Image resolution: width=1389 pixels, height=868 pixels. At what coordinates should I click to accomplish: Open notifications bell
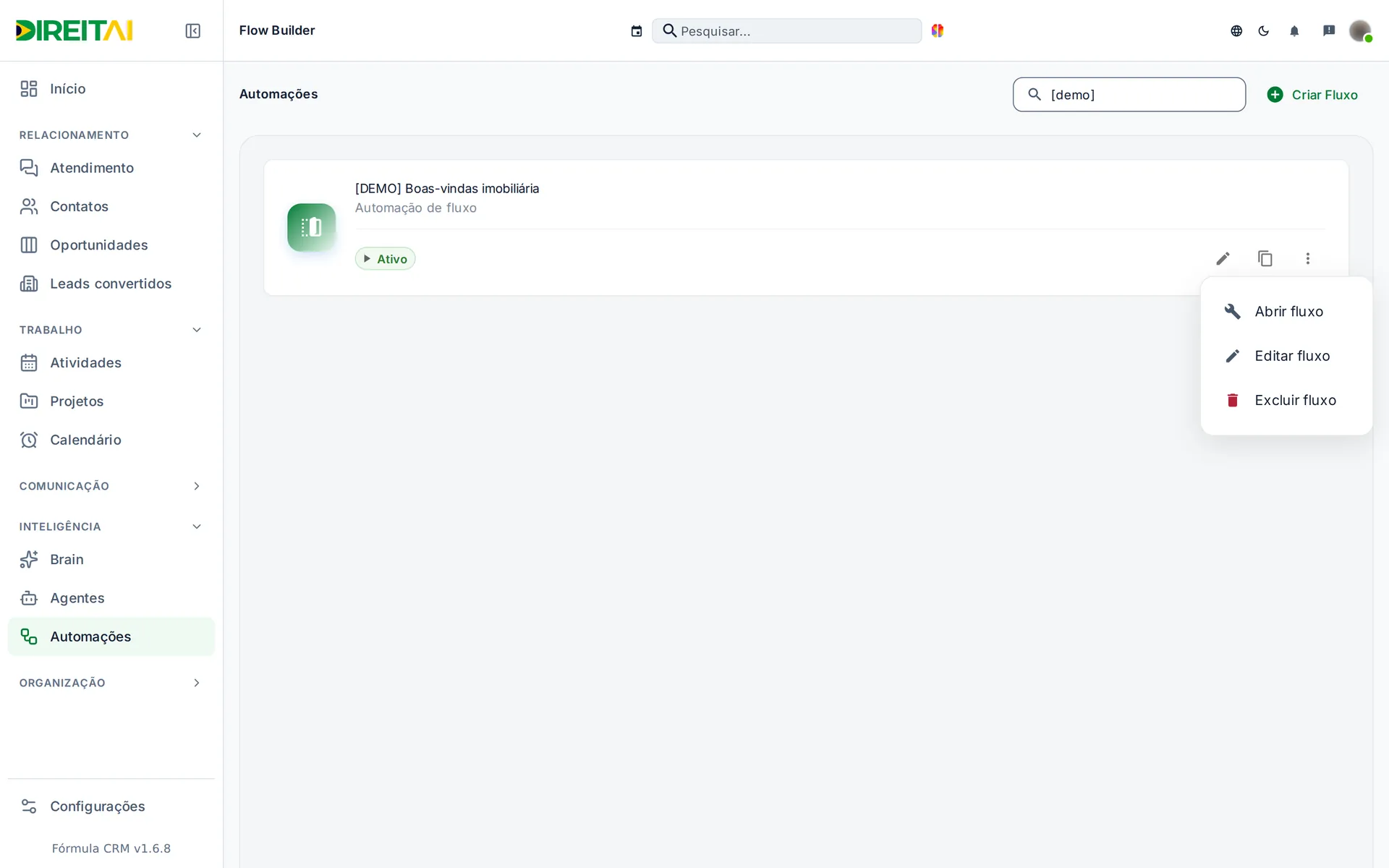point(1294,30)
